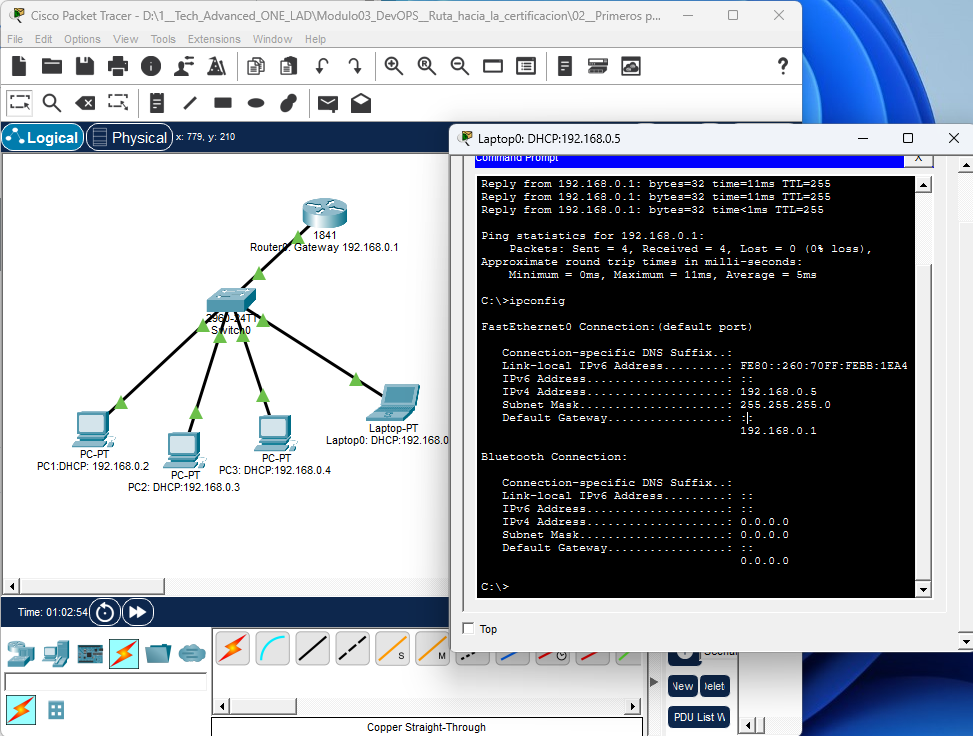The image size is (973, 736).
Task: Pick the automatic connection type
Action: tap(233, 648)
